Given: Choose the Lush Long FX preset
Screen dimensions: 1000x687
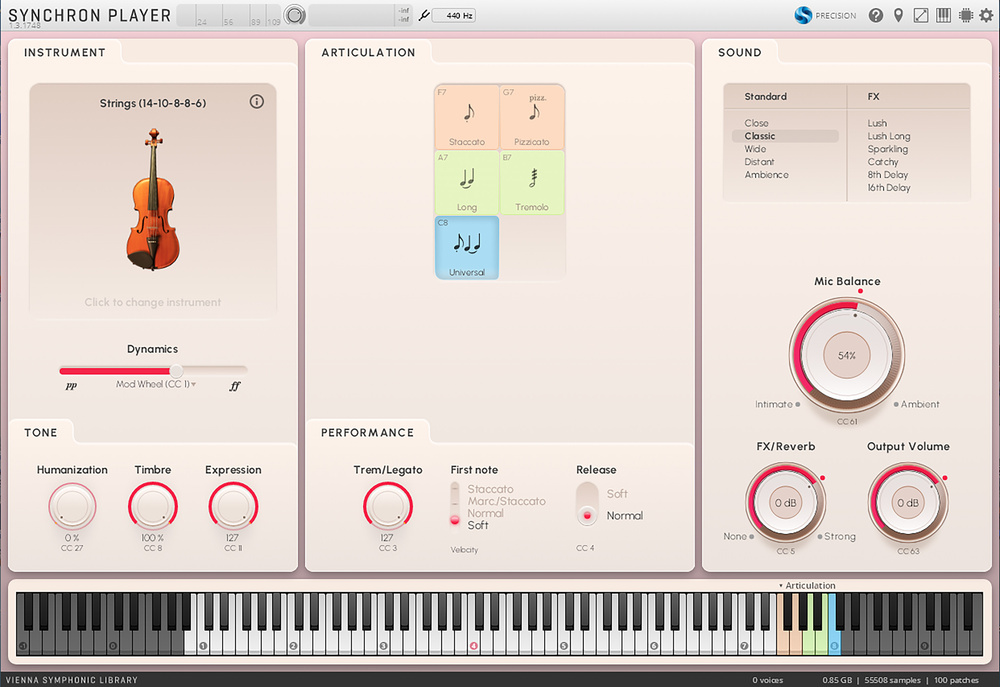Looking at the screenshot, I should tap(888, 136).
